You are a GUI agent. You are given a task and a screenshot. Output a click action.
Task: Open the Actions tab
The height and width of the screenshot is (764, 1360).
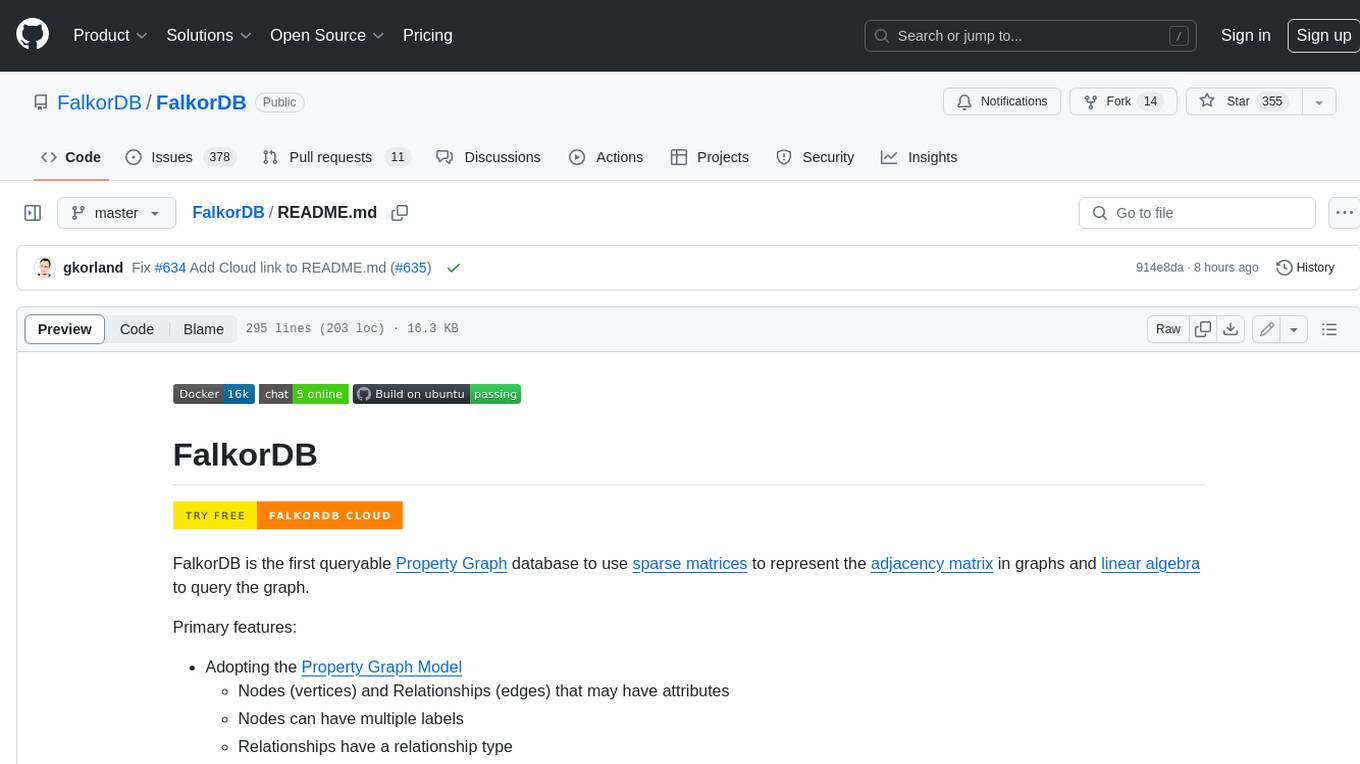click(x=606, y=157)
